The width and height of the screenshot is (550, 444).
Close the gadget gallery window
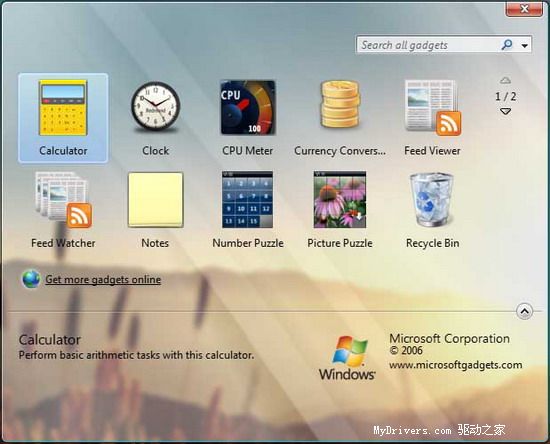click(x=524, y=8)
